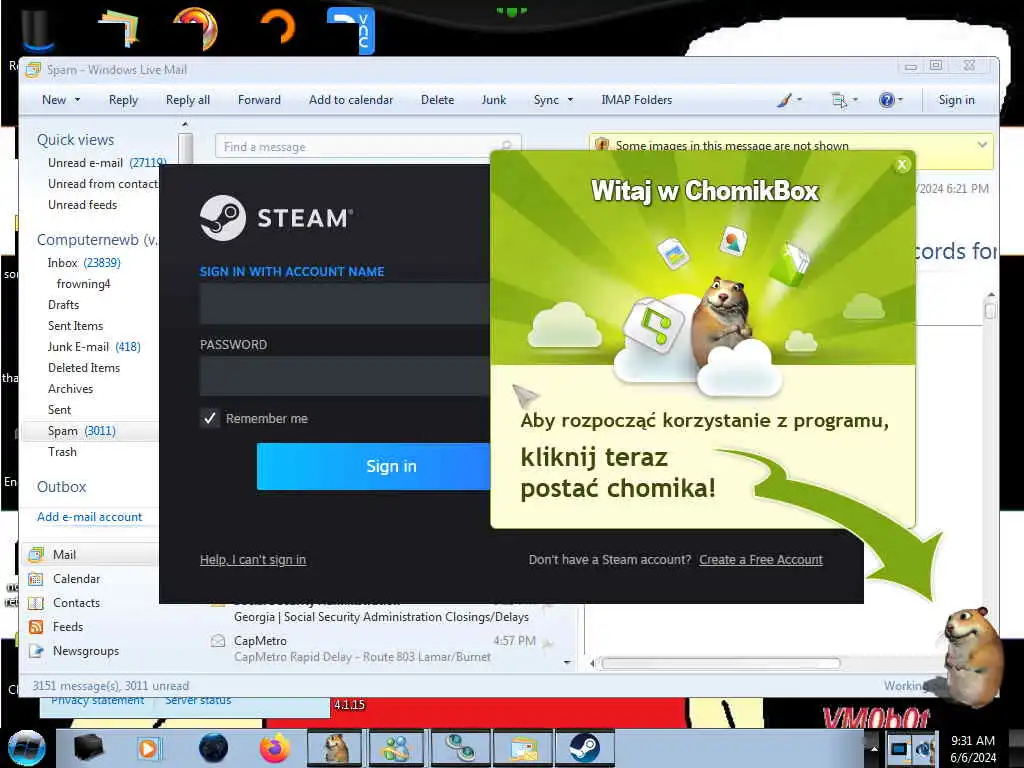Click the taskbar clock showing 9:31 AM
Screen dimensions: 1024x768
[x=973, y=748]
